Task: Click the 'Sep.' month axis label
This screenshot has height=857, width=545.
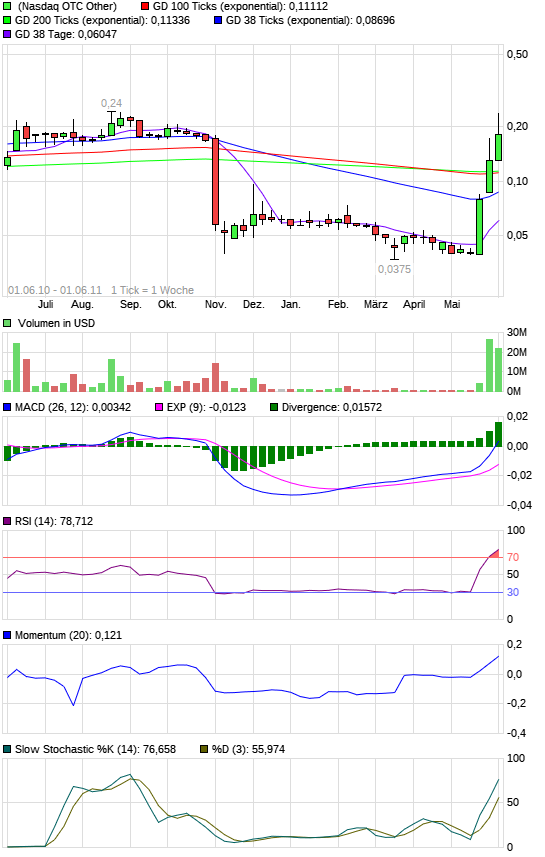Action: pyautogui.click(x=131, y=304)
